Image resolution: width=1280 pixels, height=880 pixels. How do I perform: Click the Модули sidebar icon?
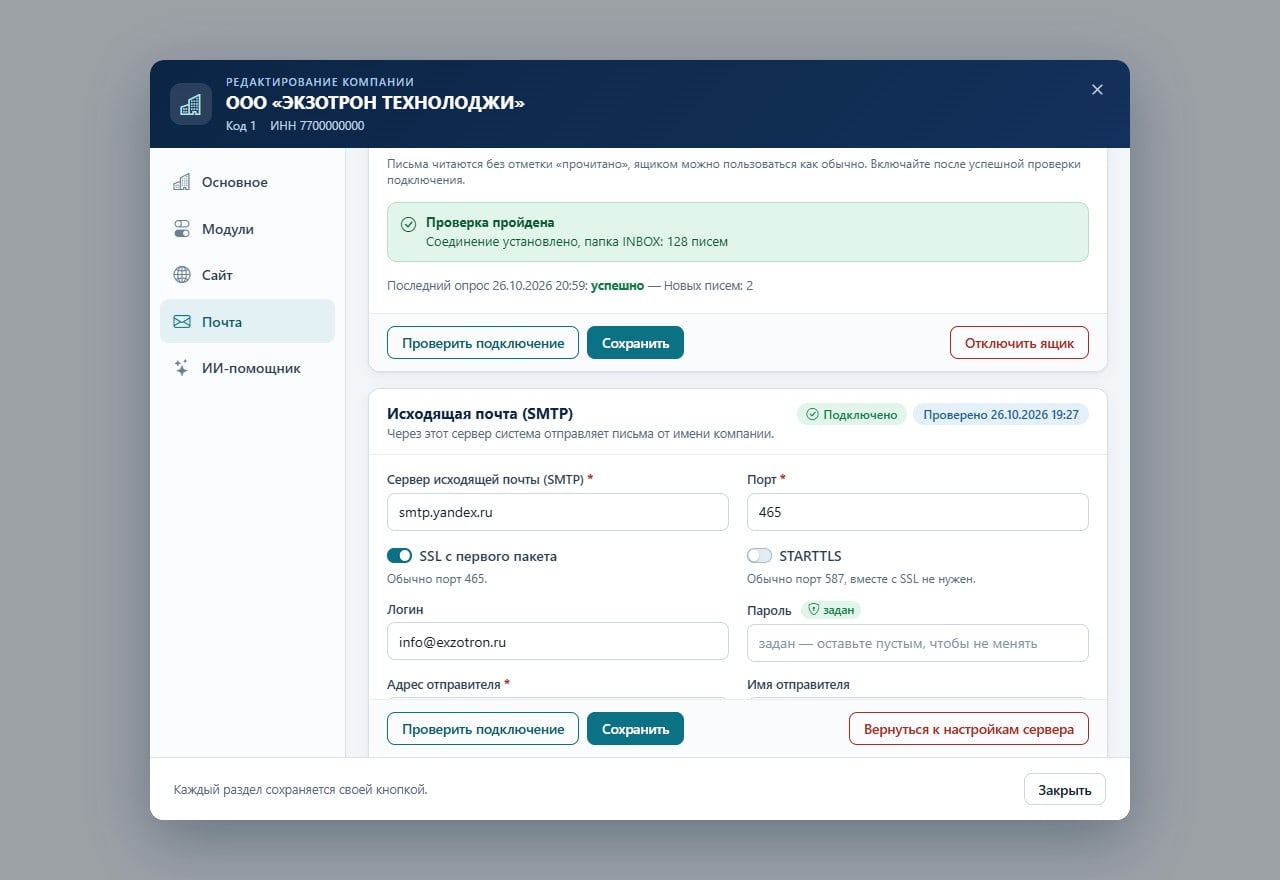(182, 229)
